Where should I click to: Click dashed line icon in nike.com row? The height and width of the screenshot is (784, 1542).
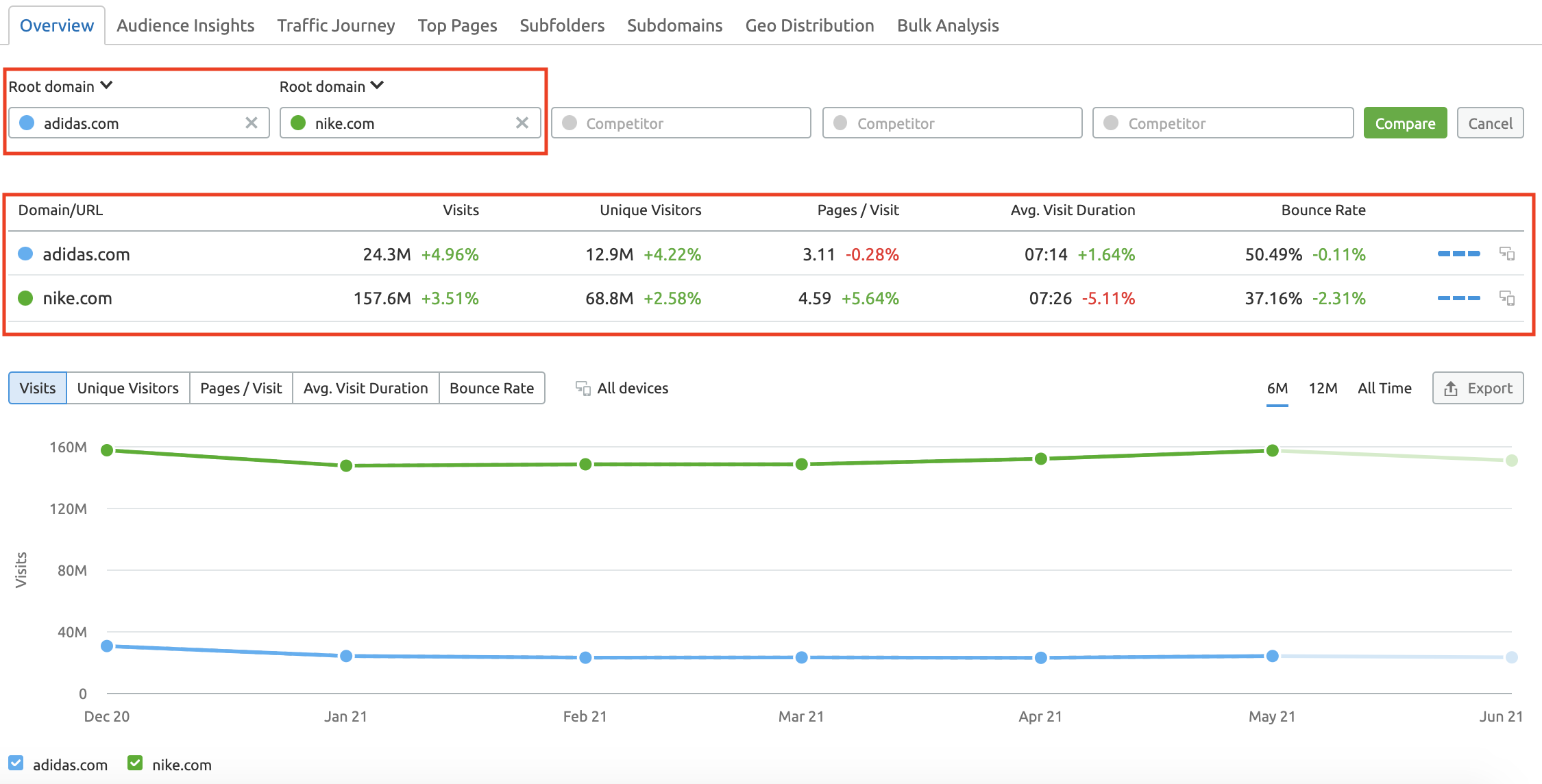[x=1458, y=298]
